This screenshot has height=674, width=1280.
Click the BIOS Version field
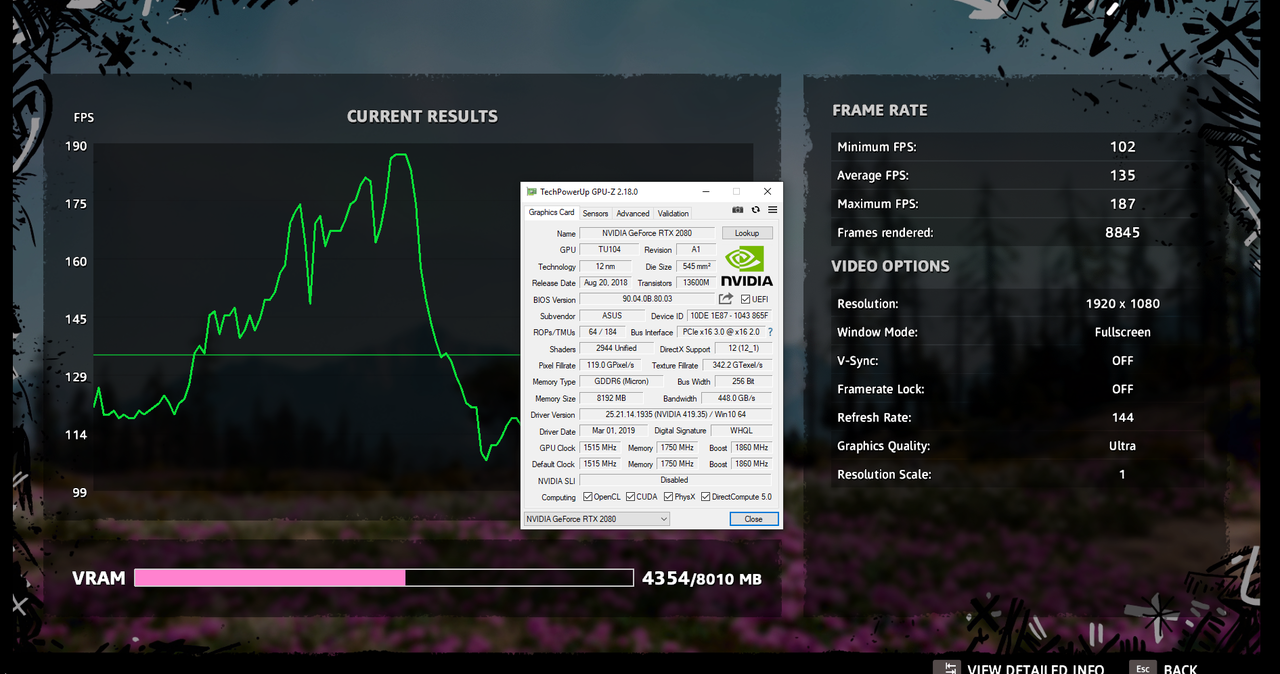(647, 299)
